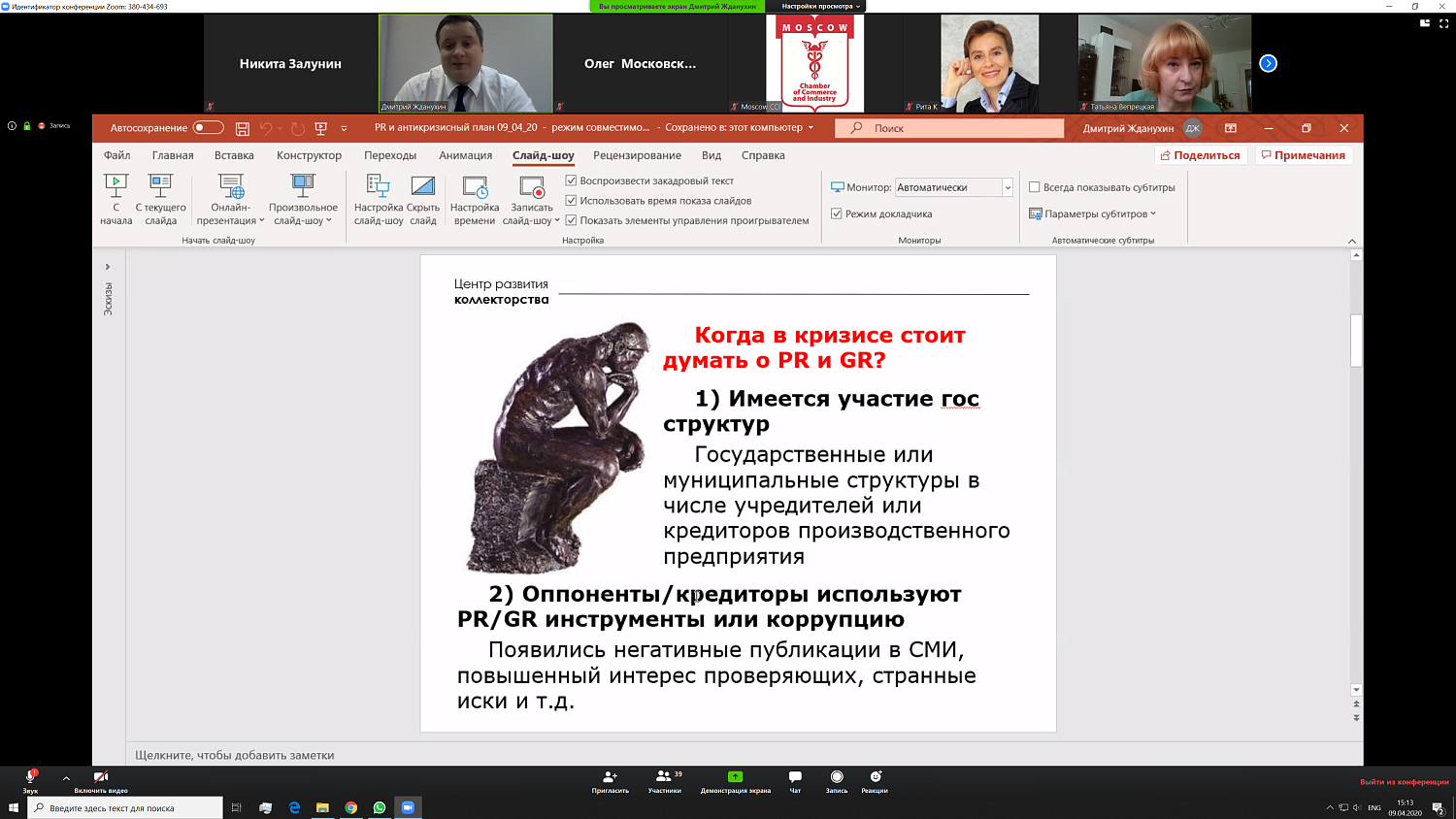
Task: Collapse the ribbon with the arrow
Action: pos(1352,241)
